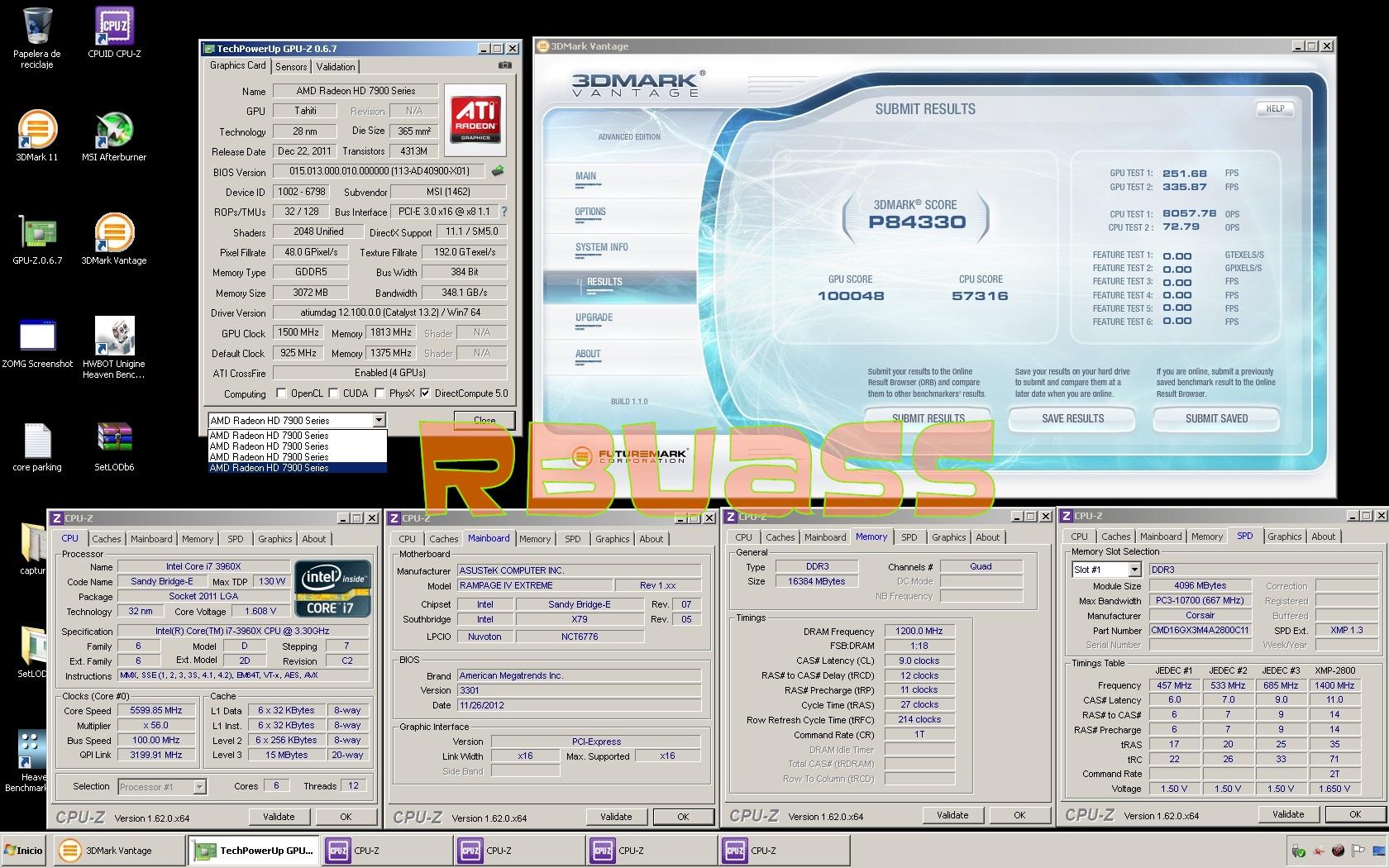Click the GPU SCORE value 100048
The width and height of the screenshot is (1389, 868).
pyautogui.click(x=851, y=296)
